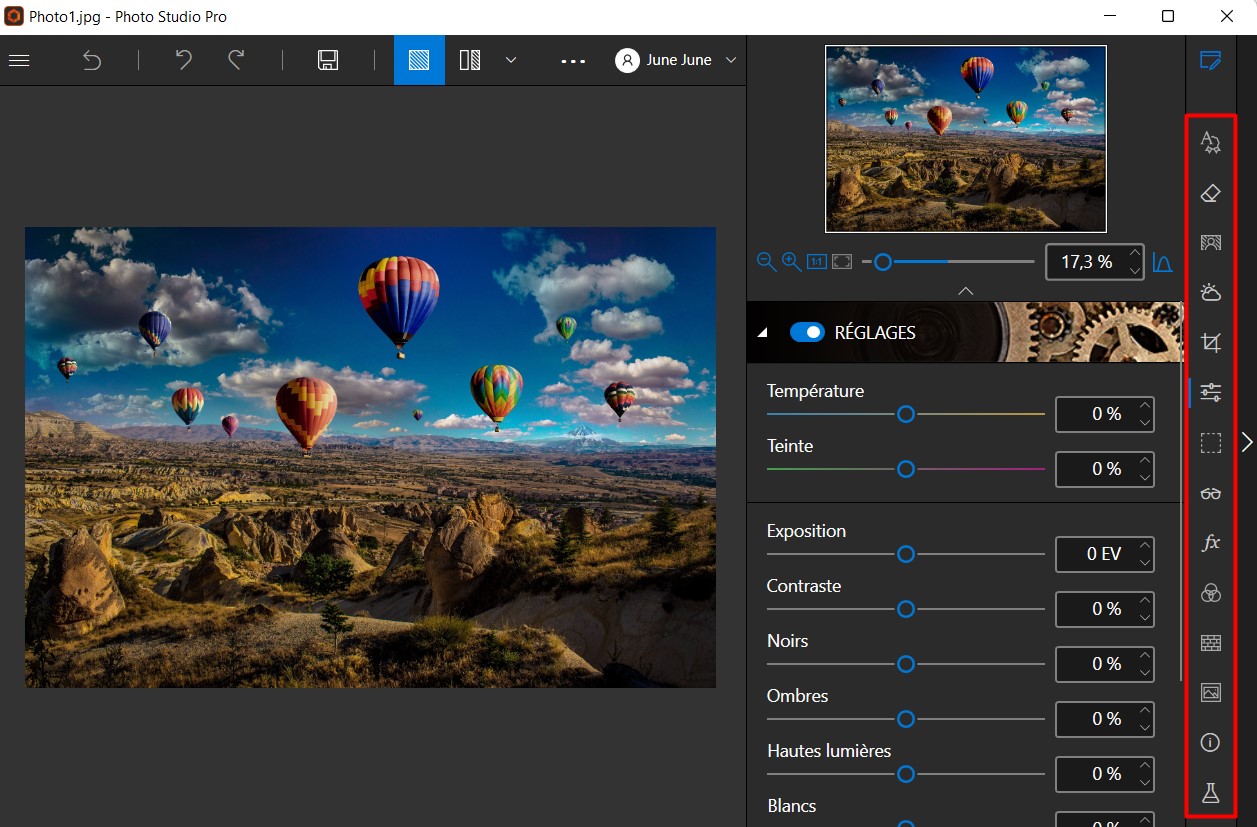
Task: Open the compare view options dropdown
Action: click(x=511, y=60)
